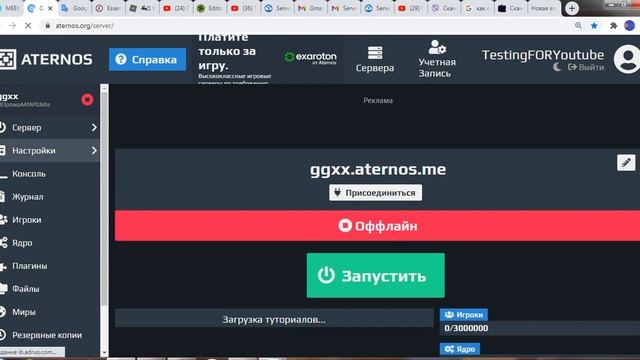640x360 pixels.
Task: Toggle dark mode moon icon
Action: tap(557, 67)
